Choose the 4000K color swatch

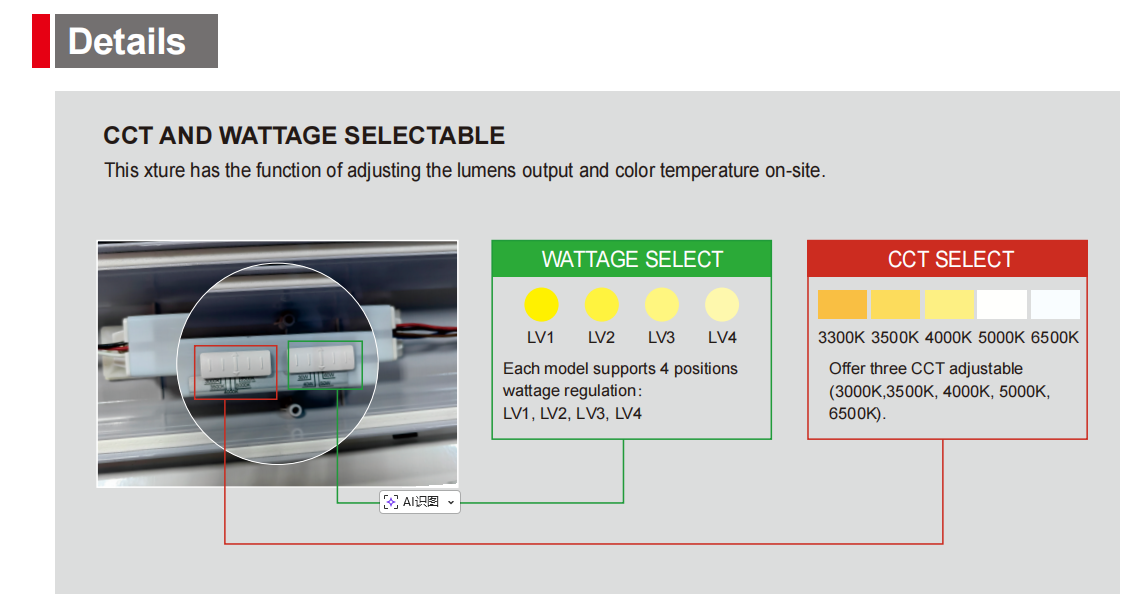tap(948, 304)
